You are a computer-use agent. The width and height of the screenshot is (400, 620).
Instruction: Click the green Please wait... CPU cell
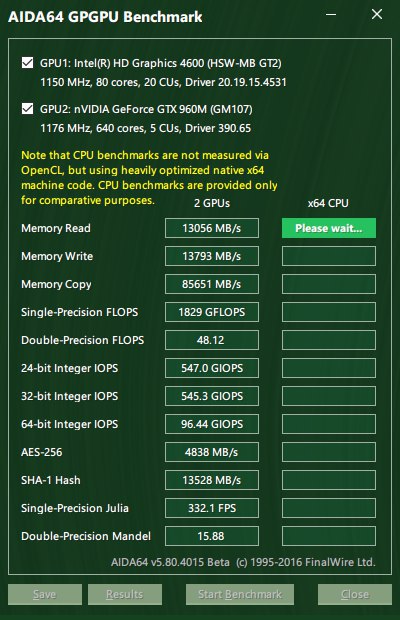329,228
